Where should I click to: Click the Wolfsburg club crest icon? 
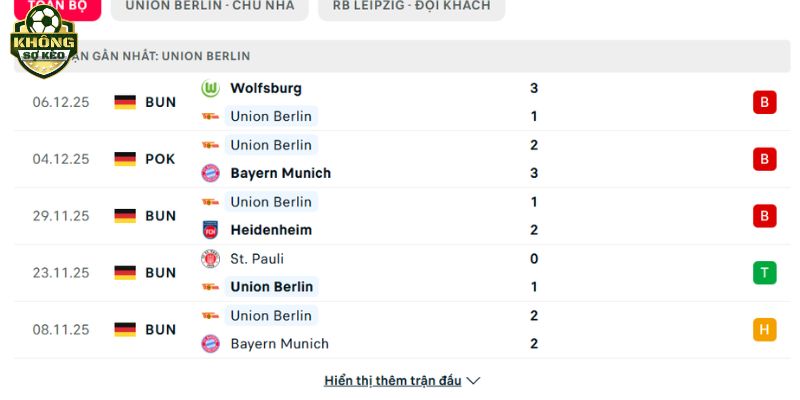tap(210, 88)
